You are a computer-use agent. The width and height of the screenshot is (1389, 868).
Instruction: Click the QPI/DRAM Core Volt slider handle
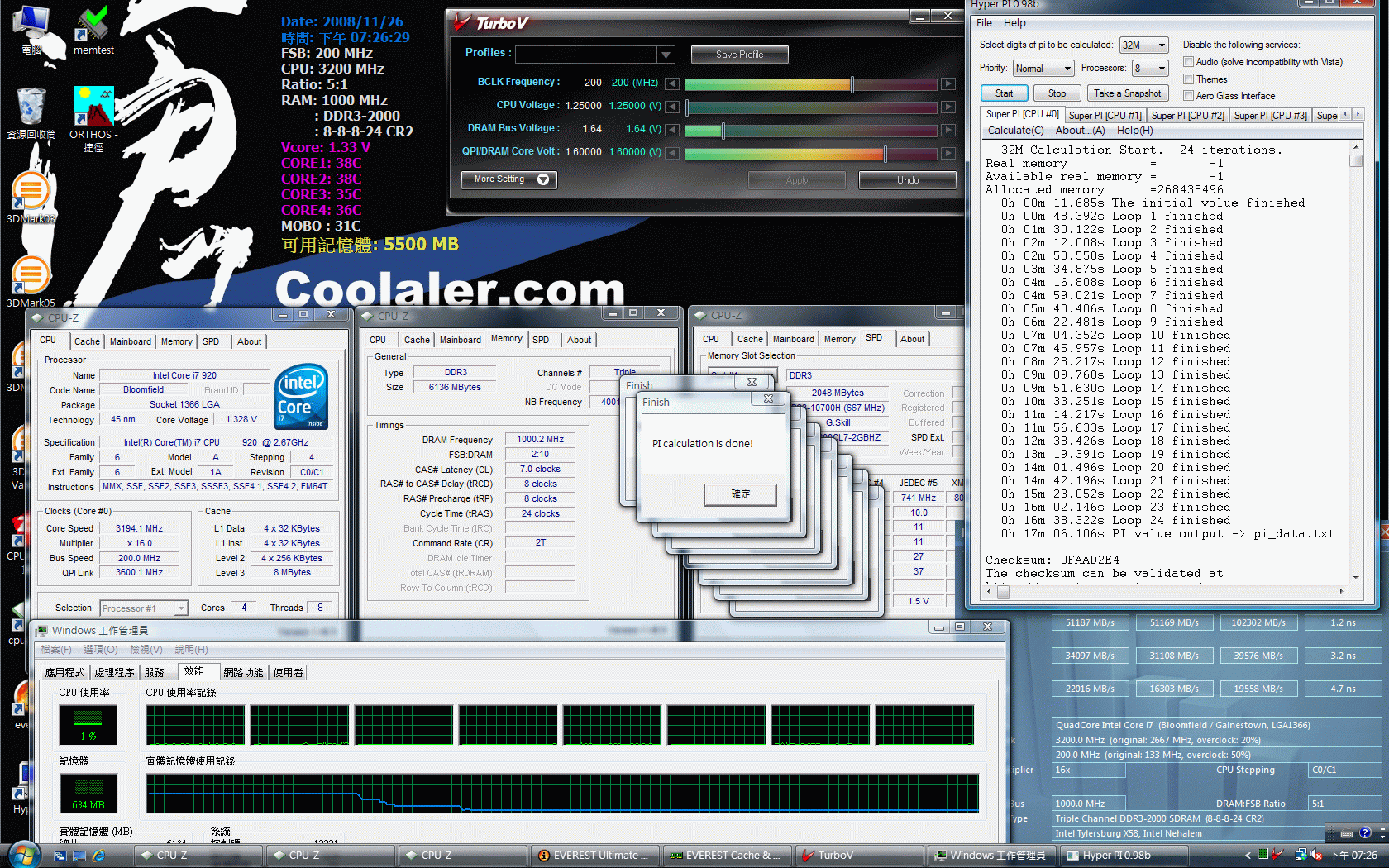click(x=885, y=153)
